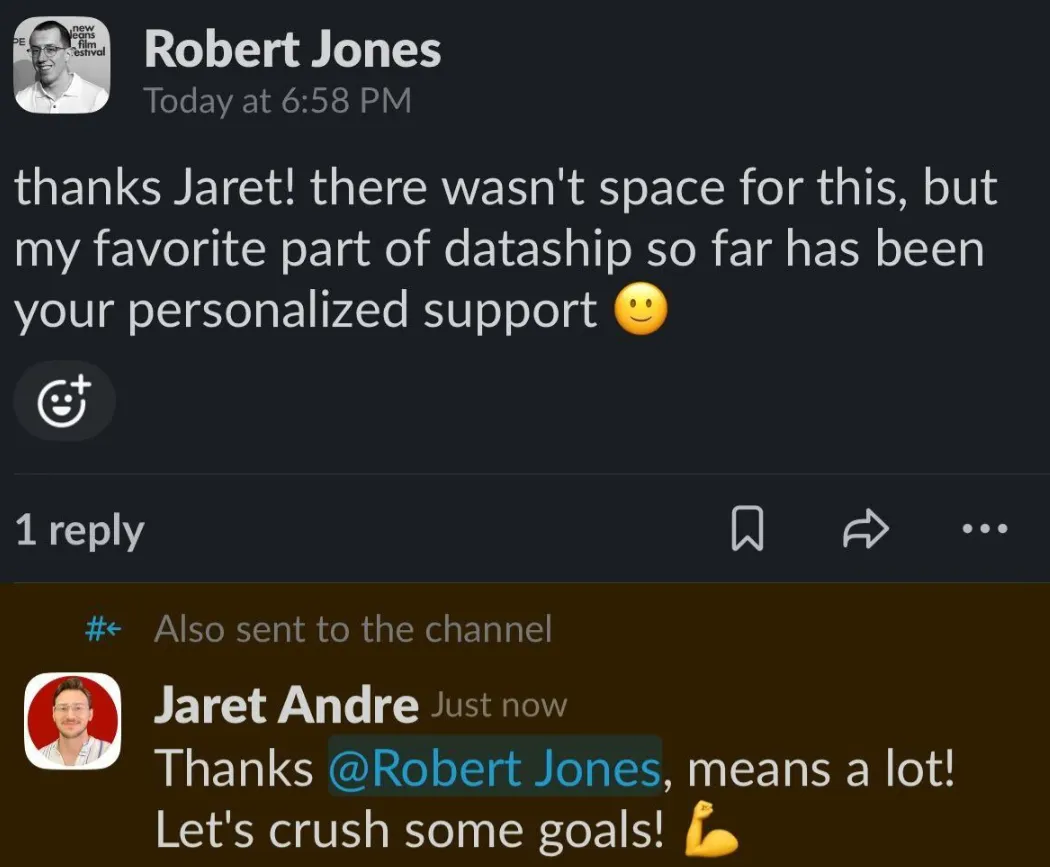
Task: Click the hash-arrow channel icon
Action: point(103,629)
